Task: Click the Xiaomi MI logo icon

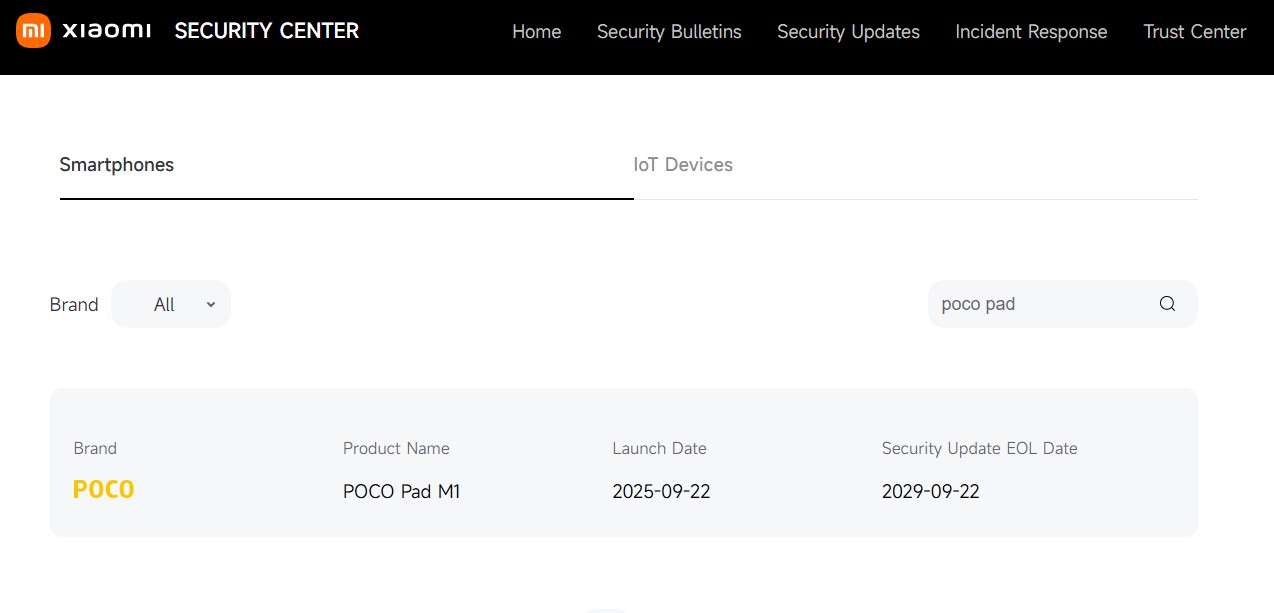Action: pyautogui.click(x=33, y=32)
